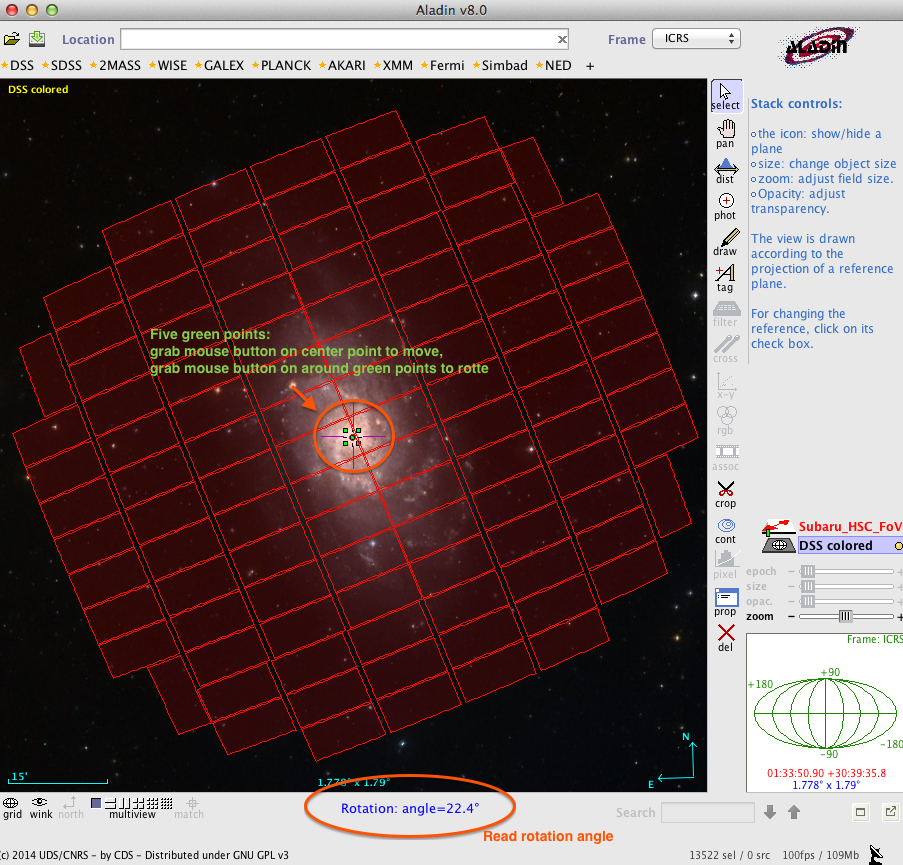Image resolution: width=903 pixels, height=865 pixels.
Task: Open the load file folder icon
Action: tap(12, 39)
